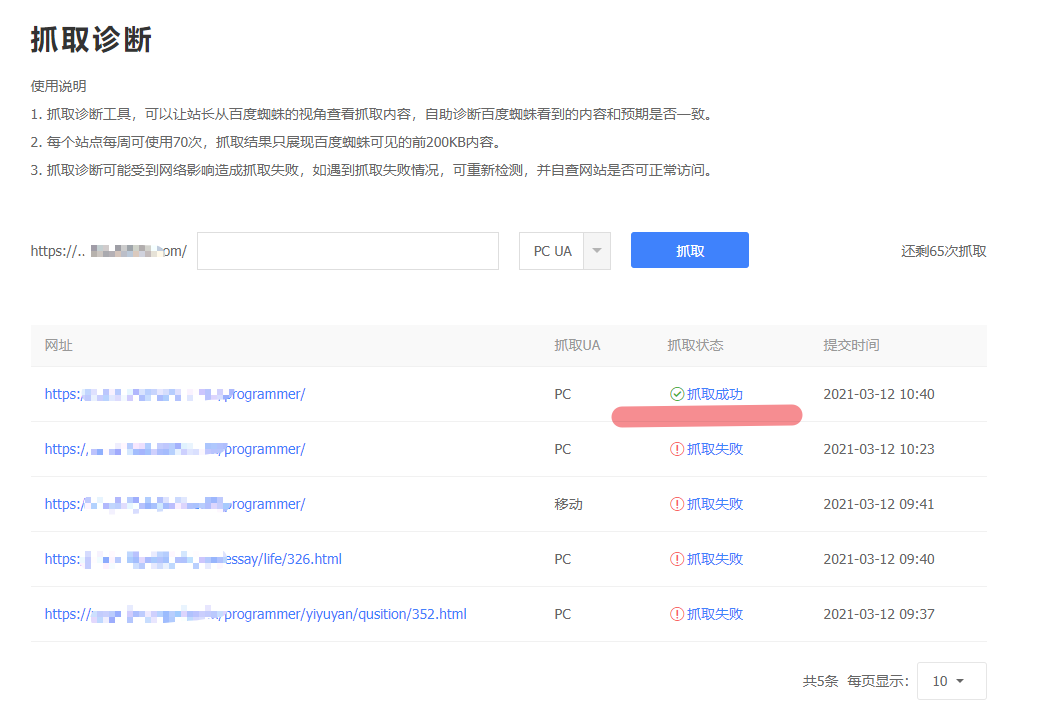Focus the URL path input field

[347, 251]
